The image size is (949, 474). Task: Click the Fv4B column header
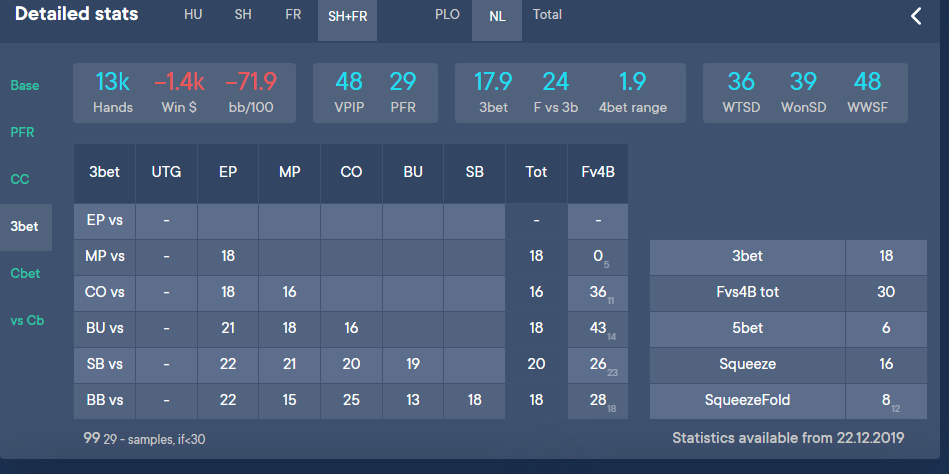[597, 172]
